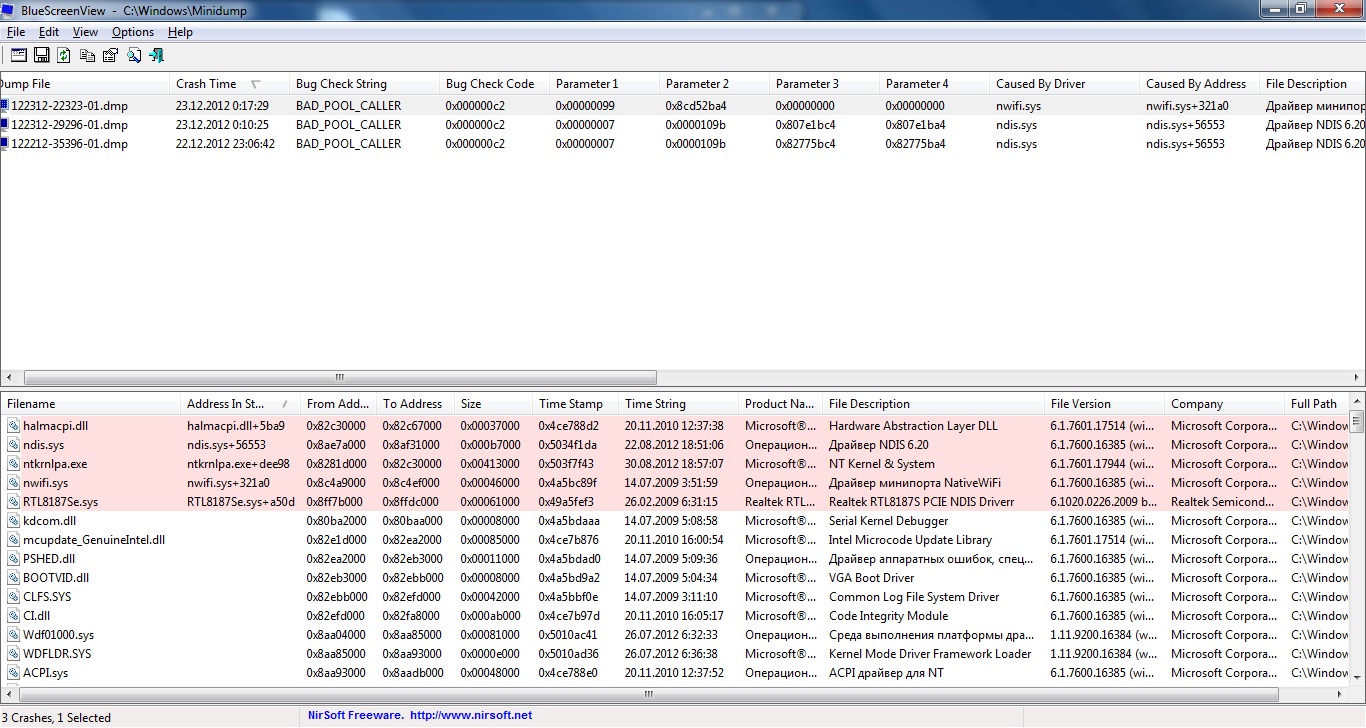Click the Save floppy disk icon
The height and width of the screenshot is (728, 1366).
coord(42,55)
